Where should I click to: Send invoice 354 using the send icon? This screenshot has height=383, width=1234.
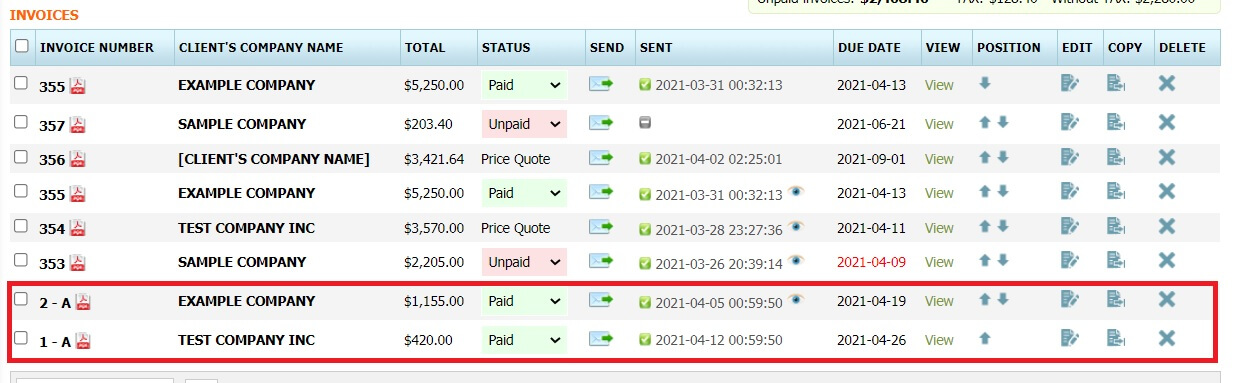[601, 227]
